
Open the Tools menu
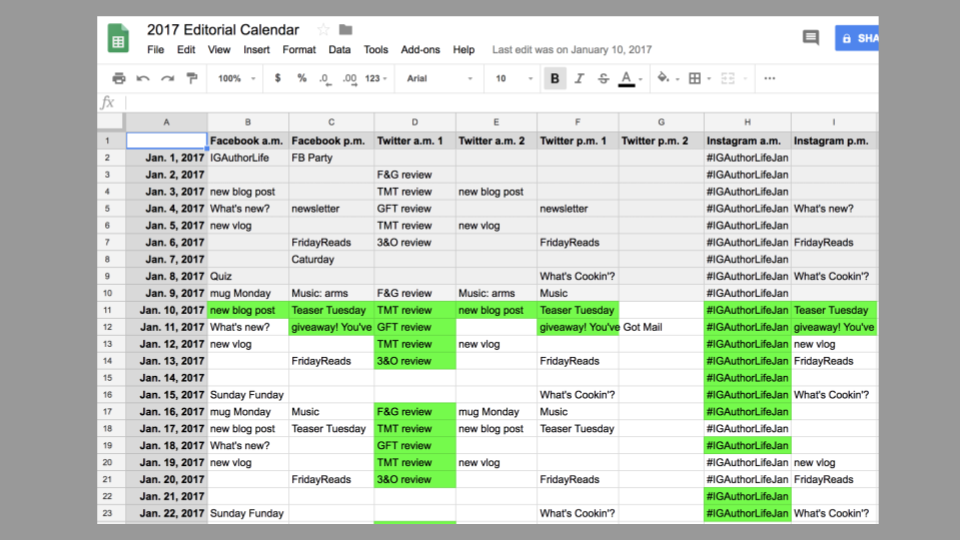point(375,50)
